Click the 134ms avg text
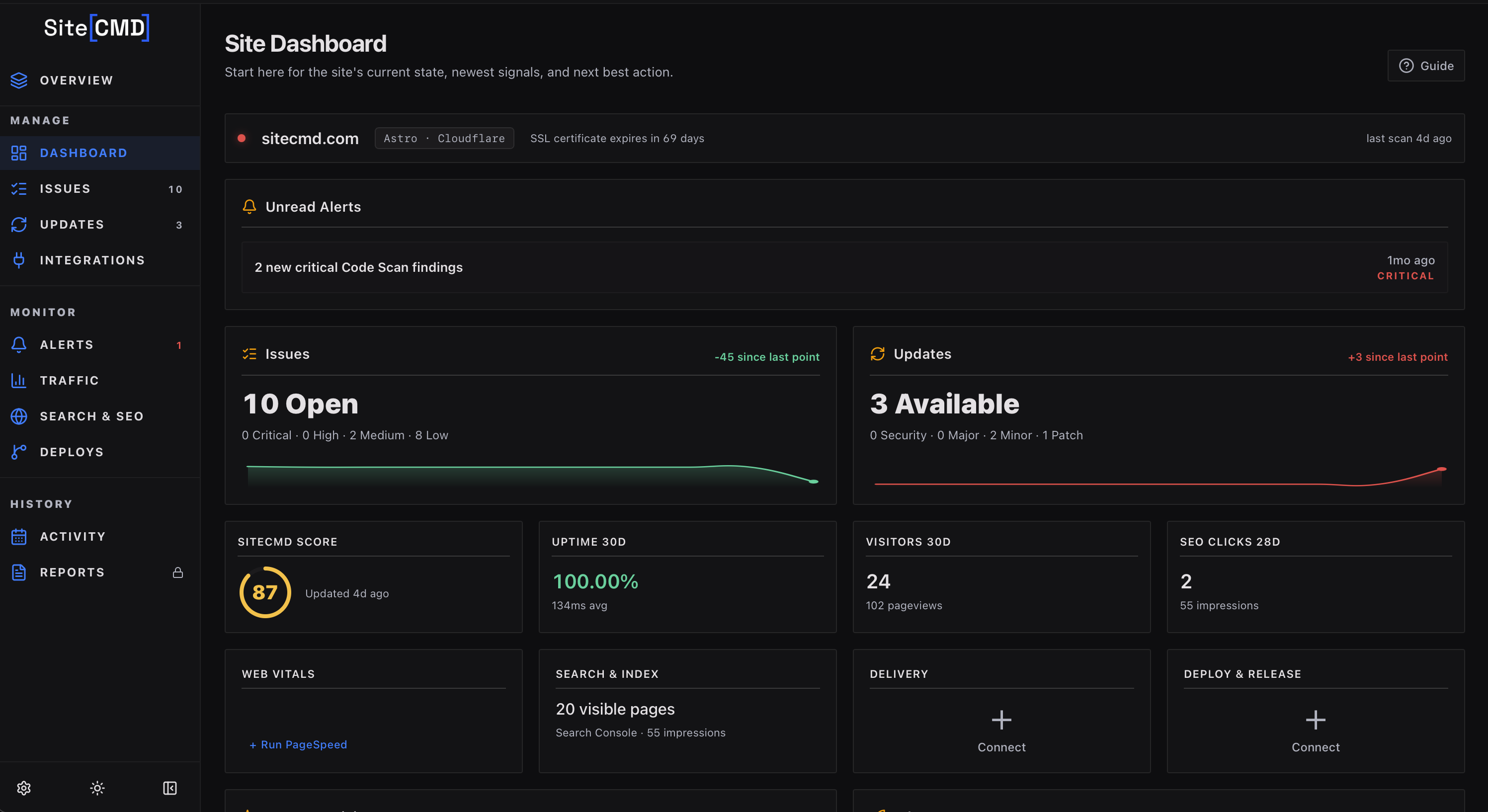The width and height of the screenshot is (1488, 812). coord(579,606)
